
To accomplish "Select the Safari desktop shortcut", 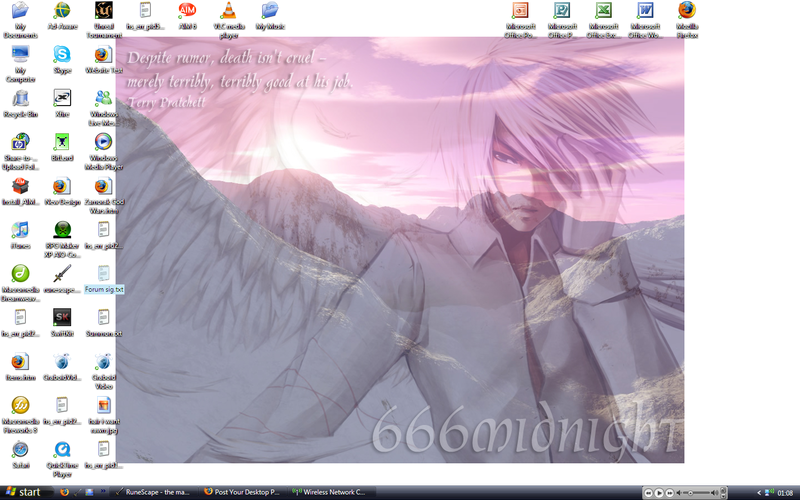I will (x=20, y=455).
